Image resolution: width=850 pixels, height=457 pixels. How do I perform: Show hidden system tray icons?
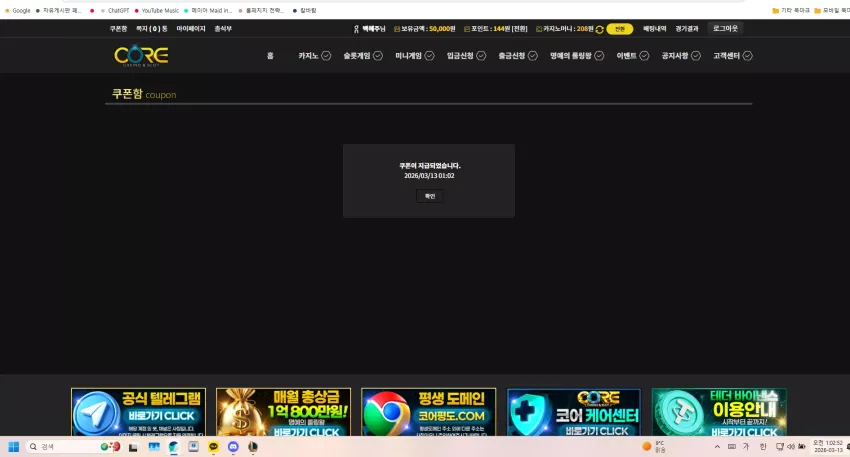point(717,447)
